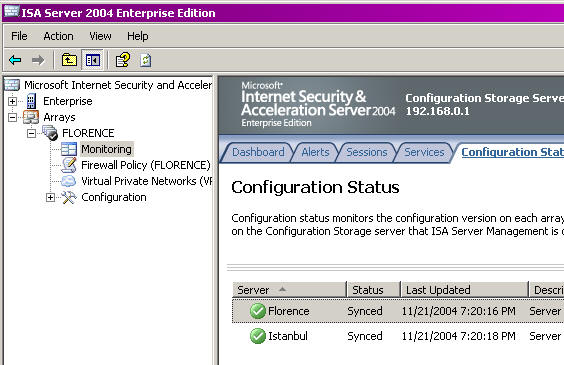
Task: Select the Monitoring tree item
Action: click(x=106, y=149)
